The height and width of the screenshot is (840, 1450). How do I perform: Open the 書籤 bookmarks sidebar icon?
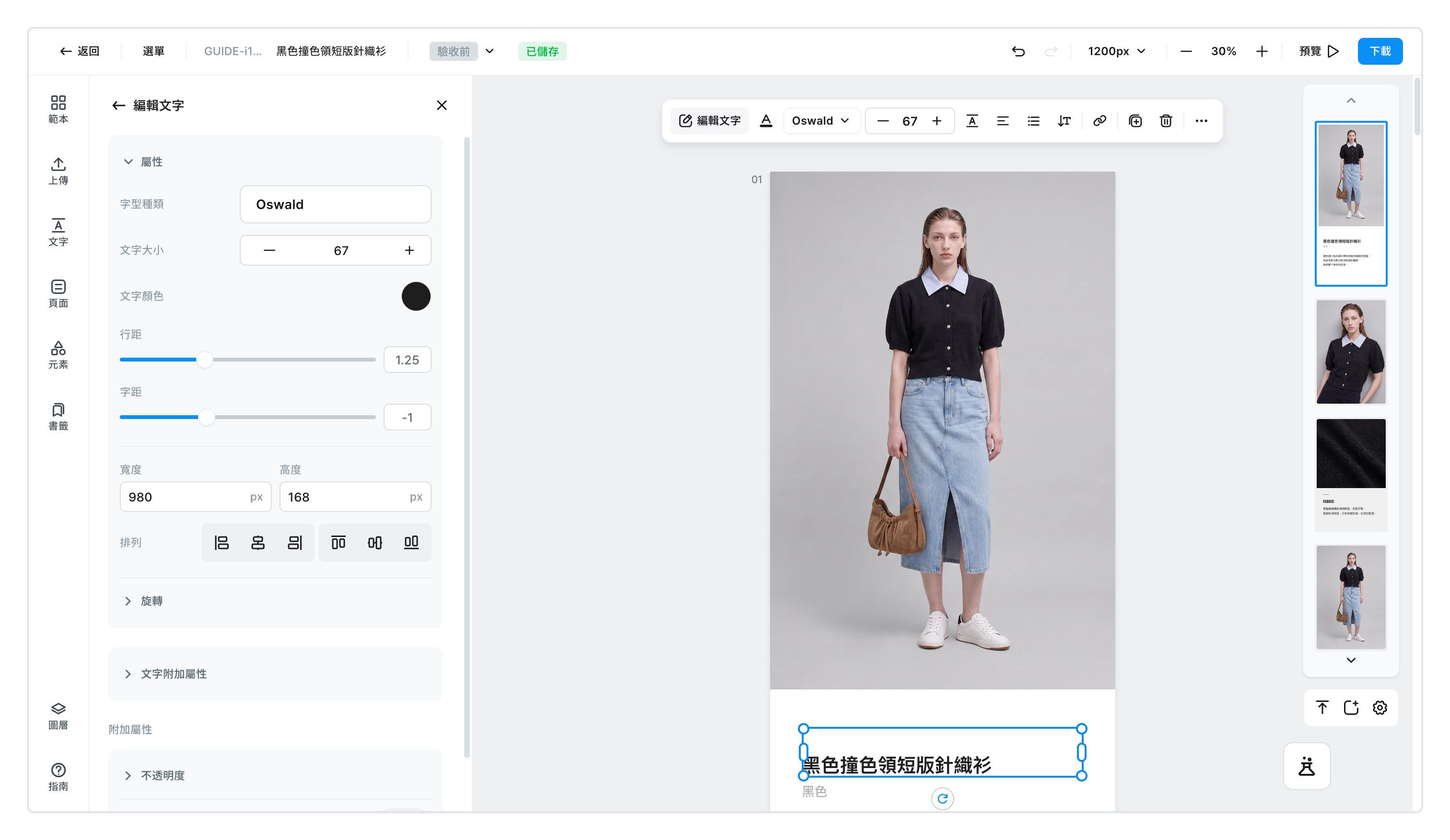(x=58, y=417)
